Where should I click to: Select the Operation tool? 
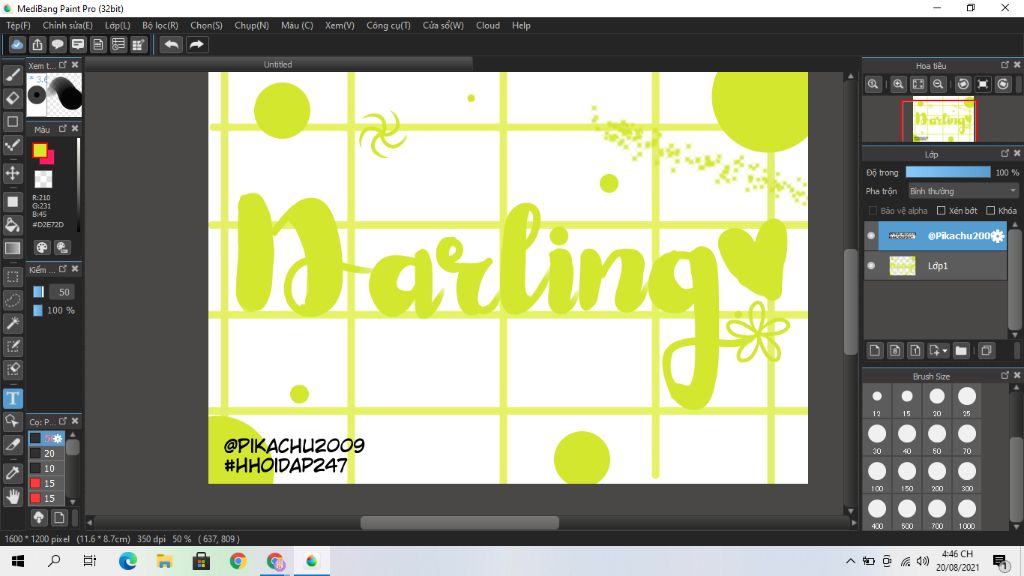point(12,421)
